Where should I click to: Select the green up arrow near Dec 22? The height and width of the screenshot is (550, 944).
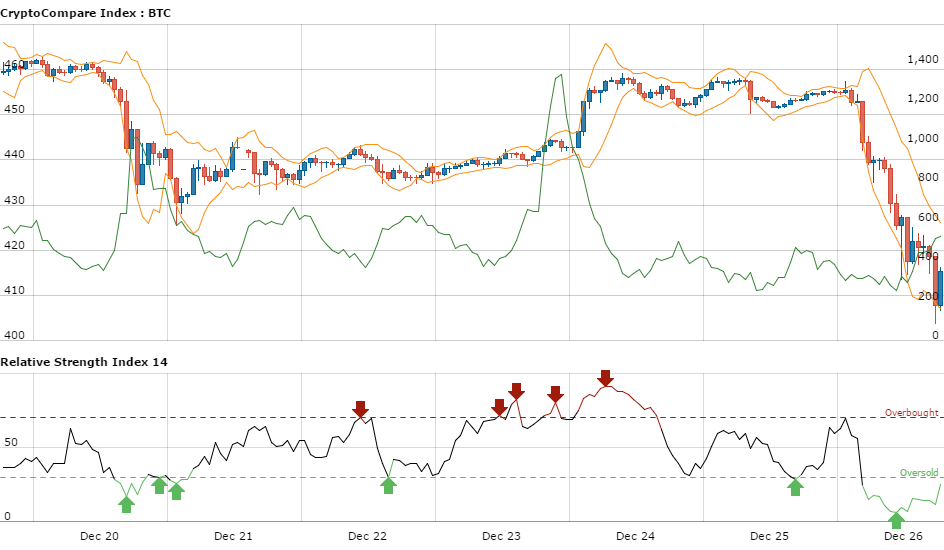pyautogui.click(x=388, y=485)
